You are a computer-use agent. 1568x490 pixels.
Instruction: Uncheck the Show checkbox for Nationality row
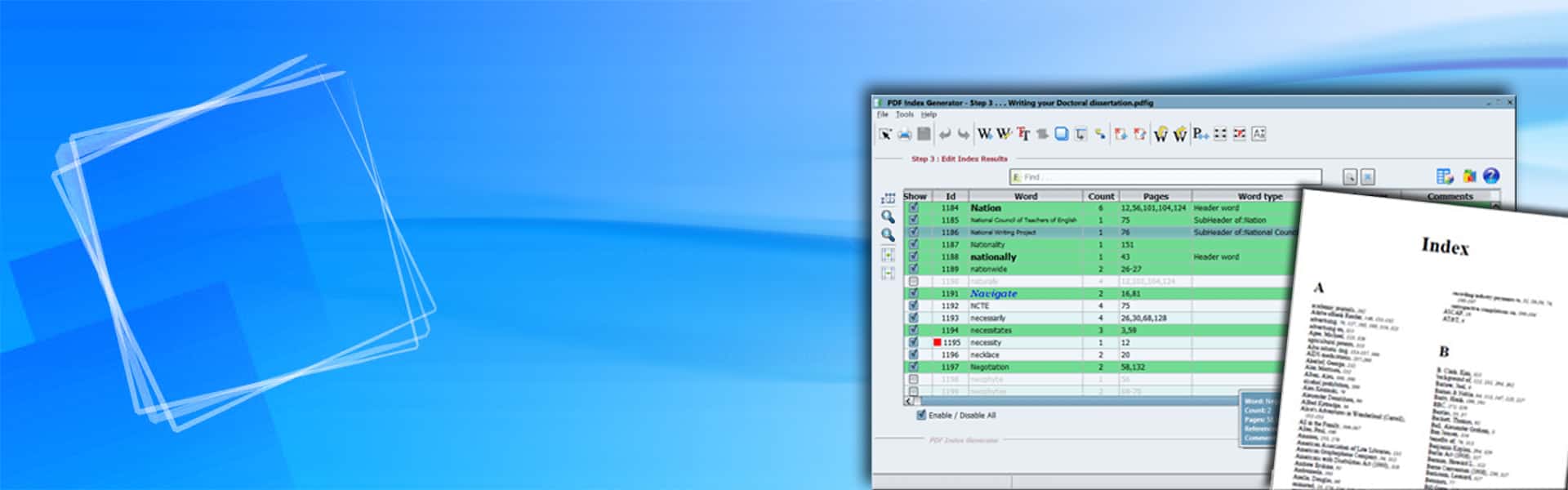pyautogui.click(x=914, y=244)
